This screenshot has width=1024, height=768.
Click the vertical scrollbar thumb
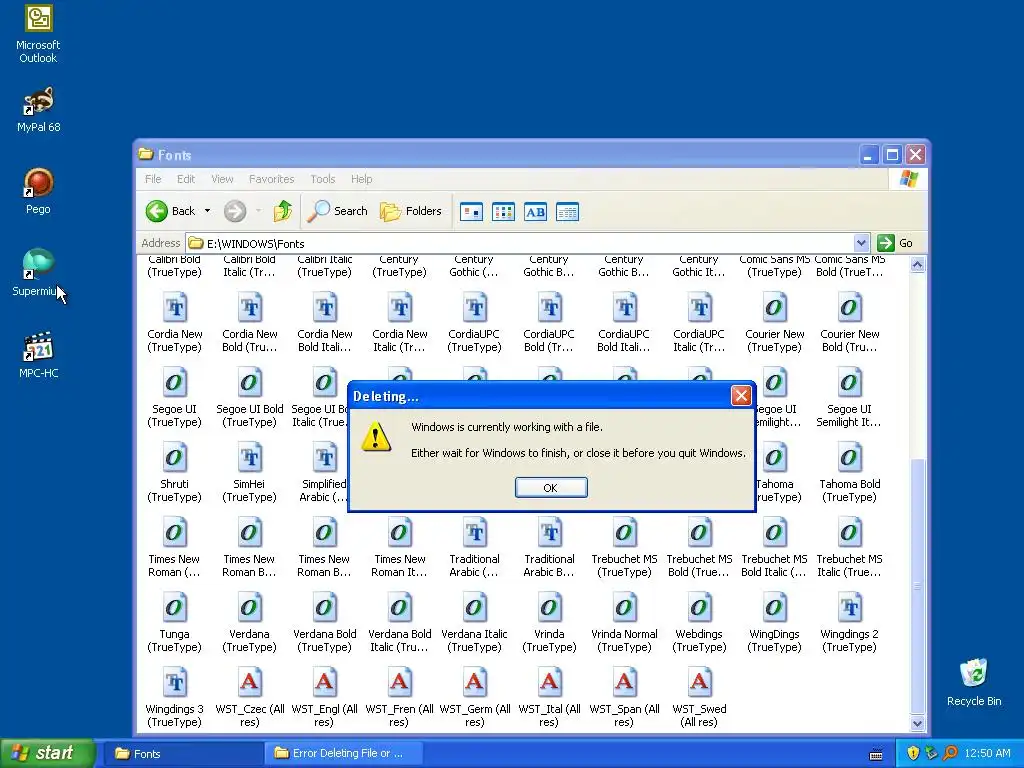coord(917,586)
